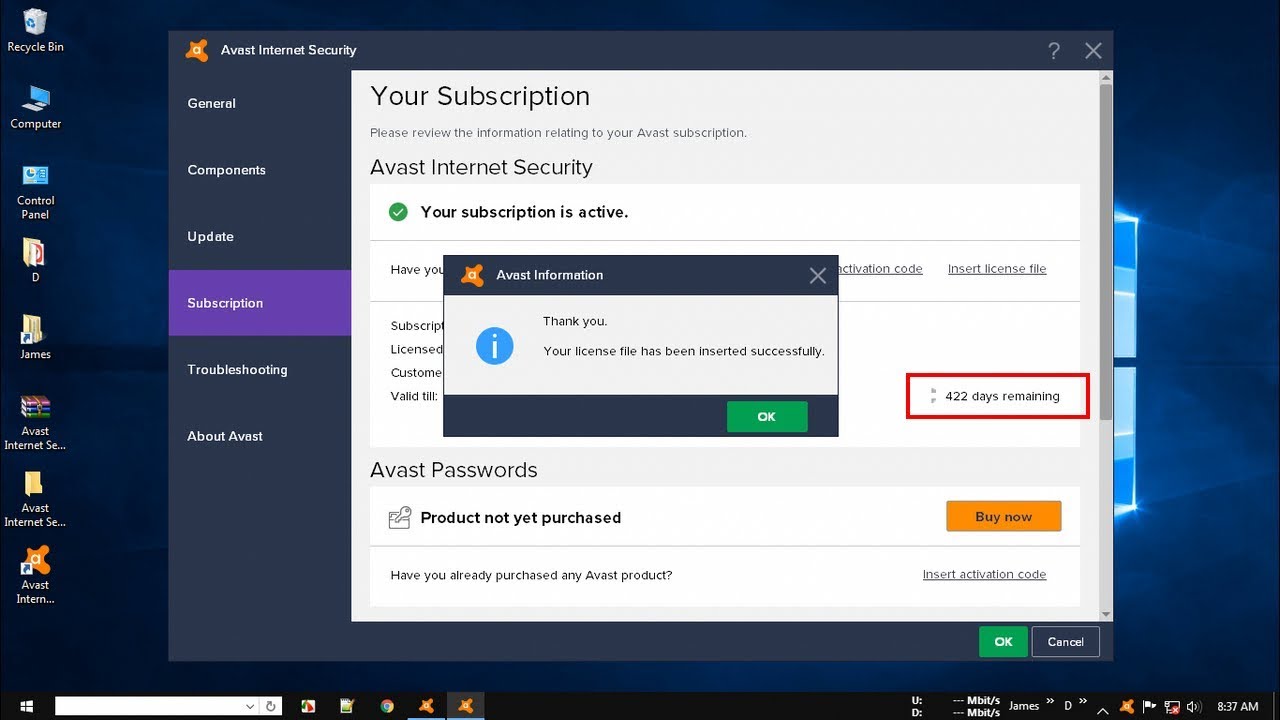Viewport: 1280px width, 720px height.
Task: Open the Components settings section
Action: click(226, 170)
